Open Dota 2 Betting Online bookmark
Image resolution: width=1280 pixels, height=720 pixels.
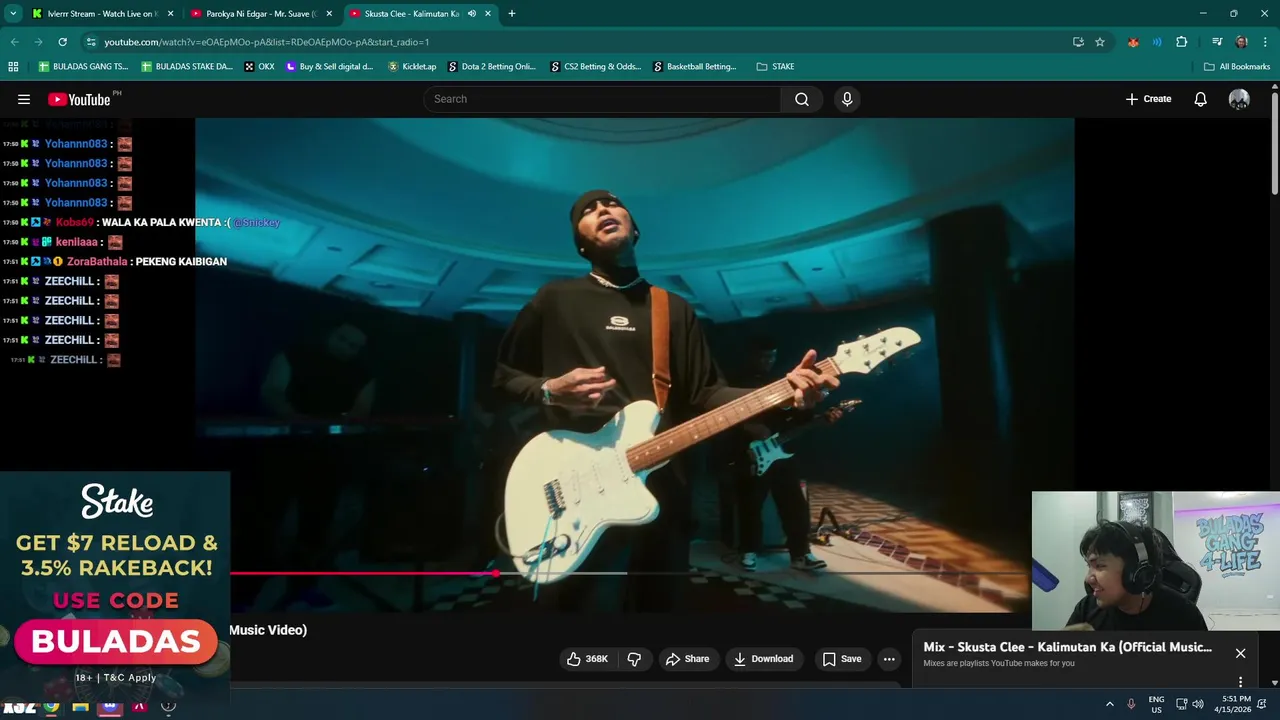492,66
